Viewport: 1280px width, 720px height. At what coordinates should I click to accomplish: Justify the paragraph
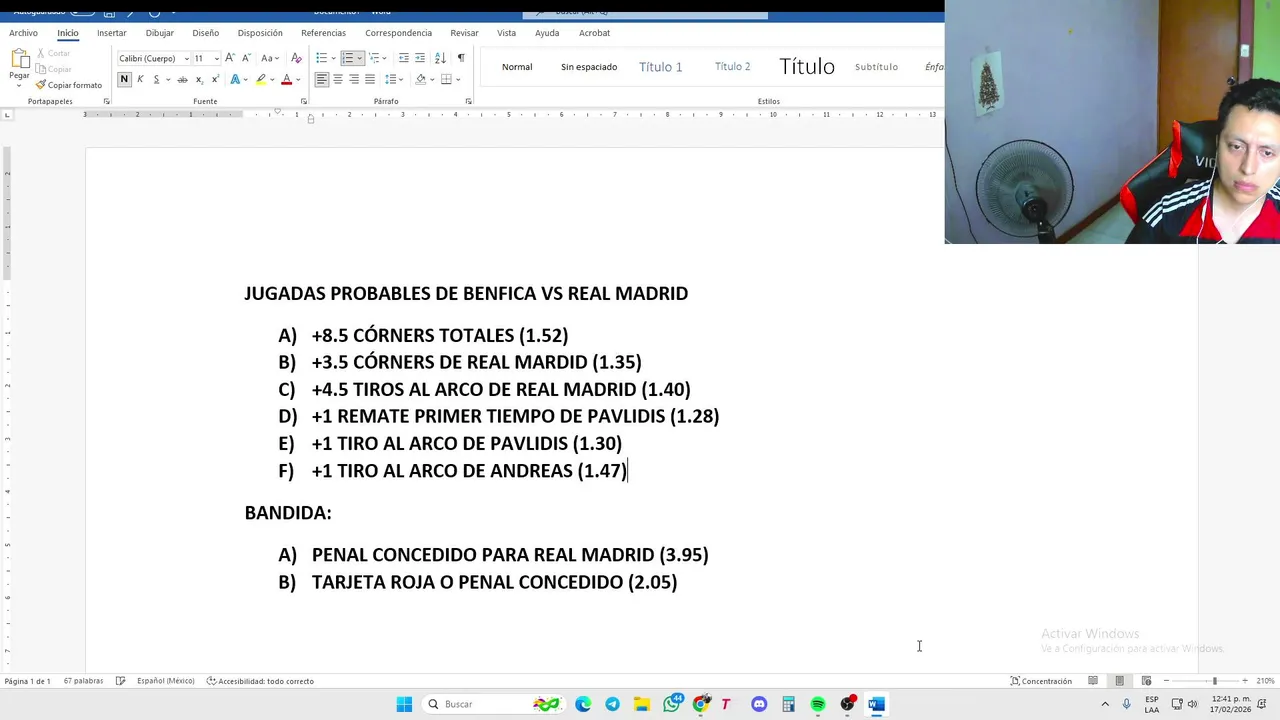pos(370,79)
